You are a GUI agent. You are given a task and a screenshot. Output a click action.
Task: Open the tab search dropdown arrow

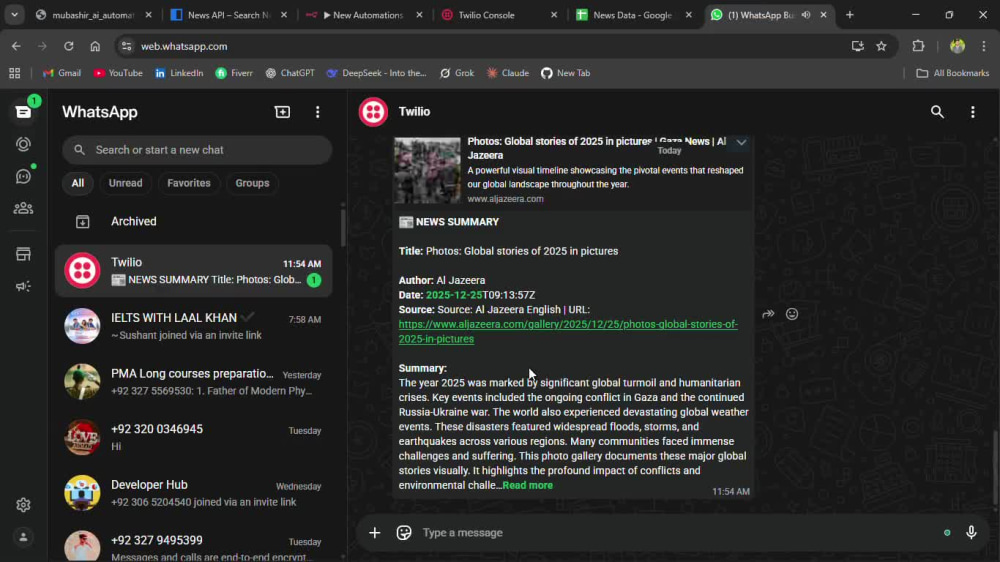click(x=14, y=15)
